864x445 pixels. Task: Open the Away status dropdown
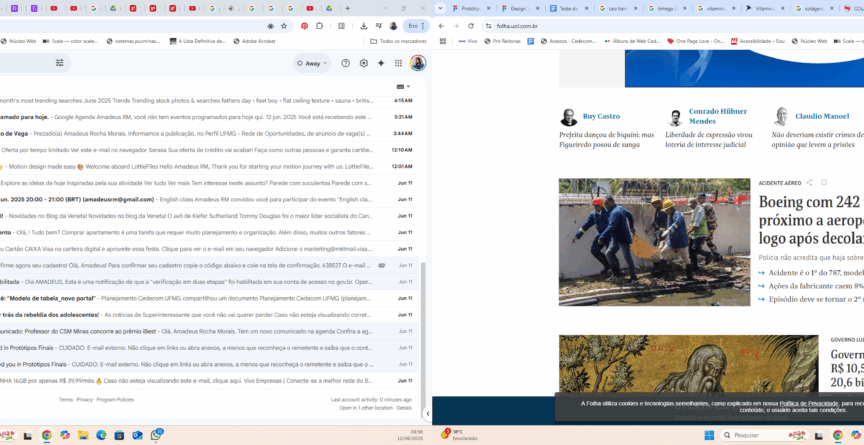(x=312, y=63)
